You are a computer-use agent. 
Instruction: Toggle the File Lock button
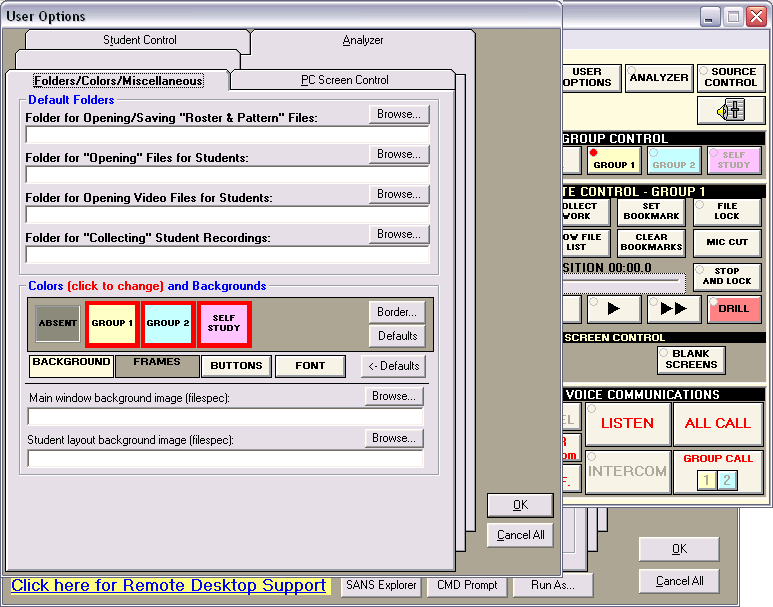(726, 211)
